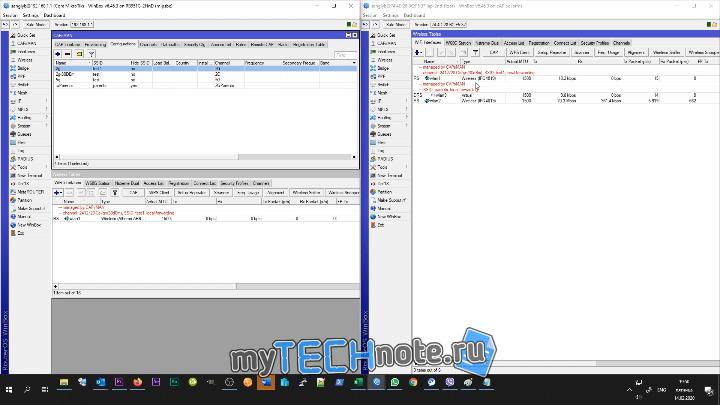This screenshot has width=720, height=405.
Task: Click WPS Client button in left Wireless Tables
Action: click(159, 193)
